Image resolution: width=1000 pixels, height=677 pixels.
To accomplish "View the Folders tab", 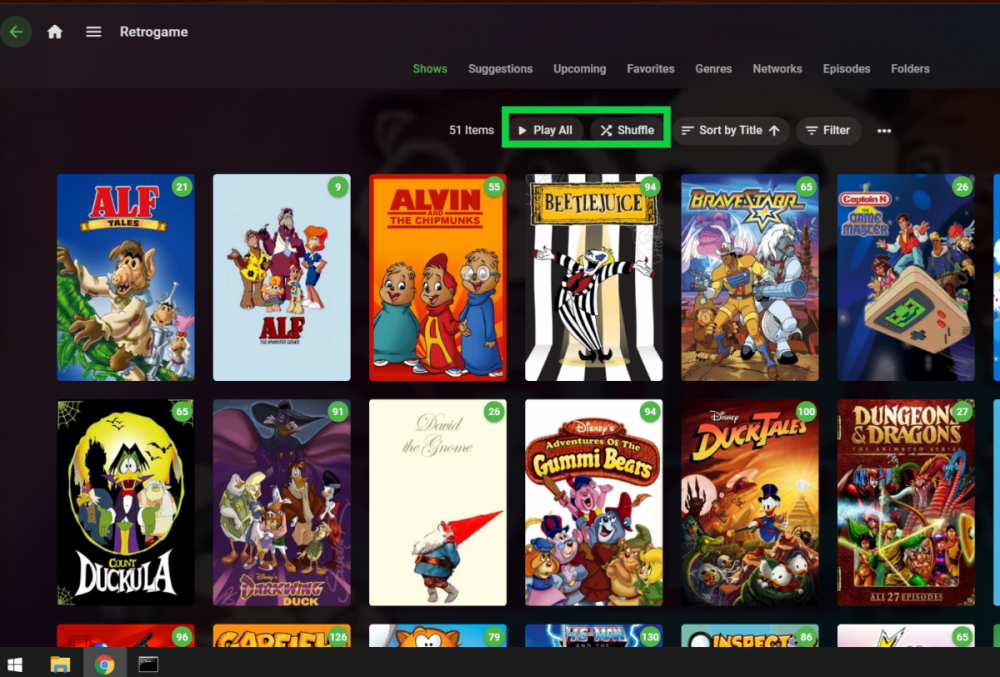I will tap(910, 69).
